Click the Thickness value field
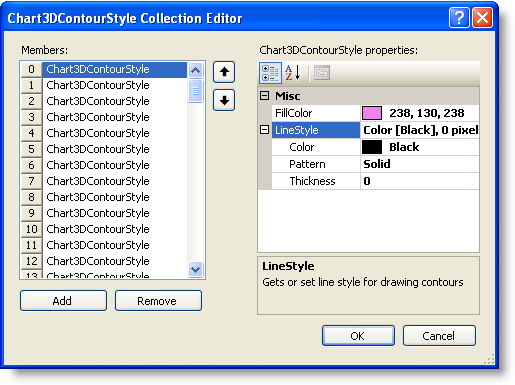This screenshot has height=385, width=515. tap(420, 181)
